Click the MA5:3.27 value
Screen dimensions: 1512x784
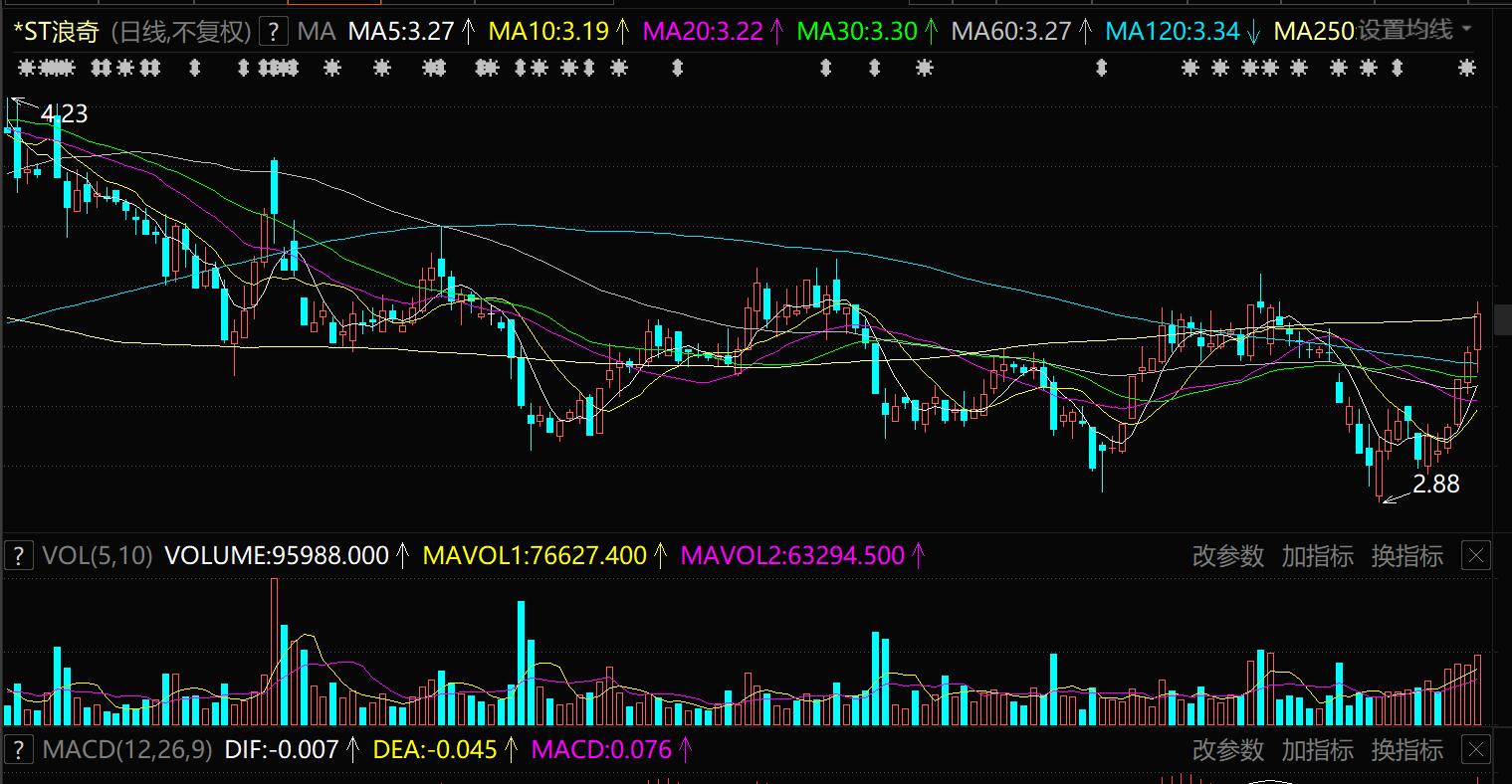(401, 32)
